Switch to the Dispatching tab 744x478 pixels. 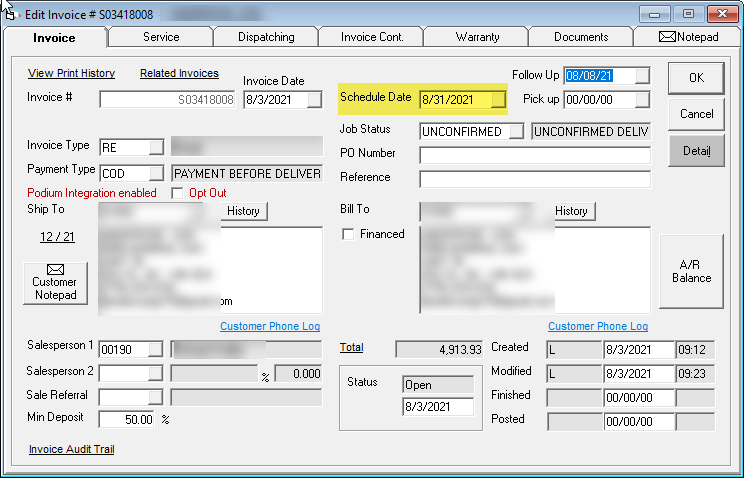(266, 37)
